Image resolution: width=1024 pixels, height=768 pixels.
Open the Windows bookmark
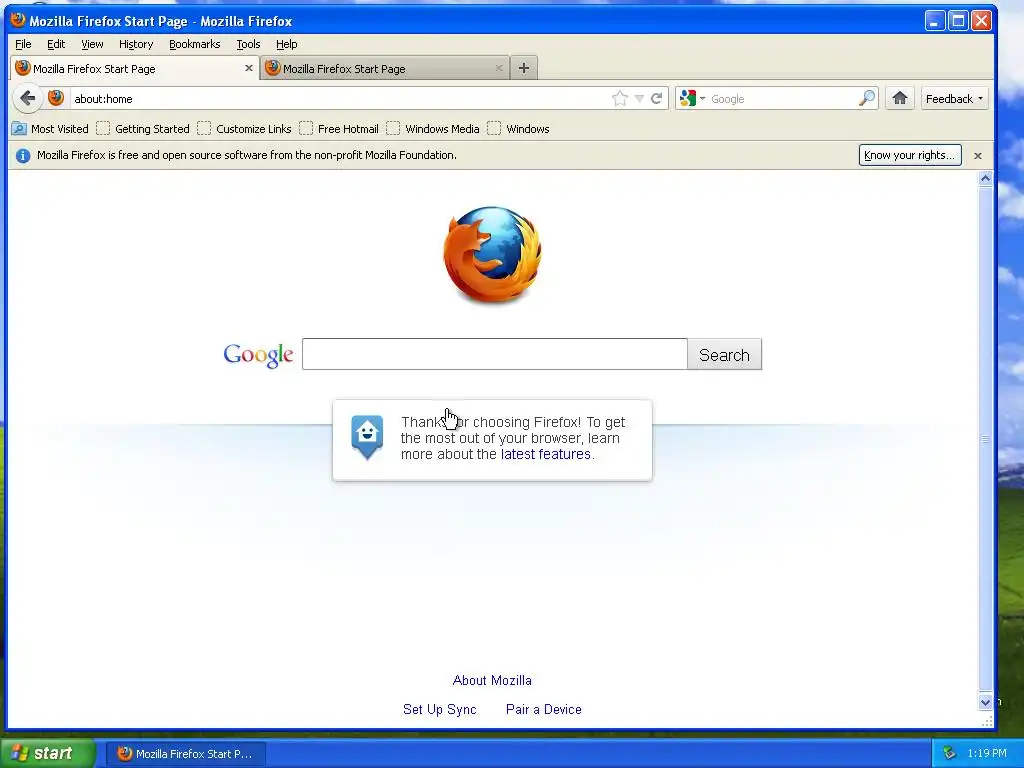point(519,129)
